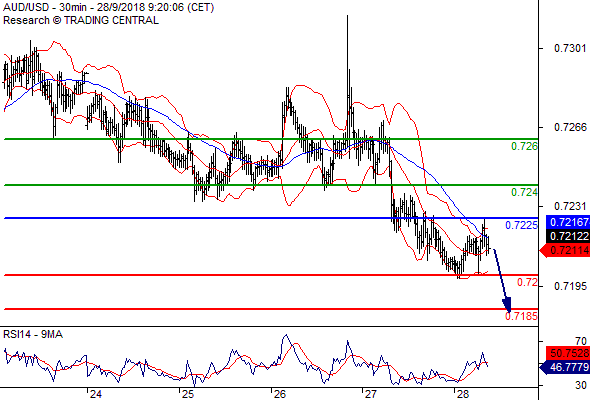Select the green 0.724 resistance level label

click(524, 192)
